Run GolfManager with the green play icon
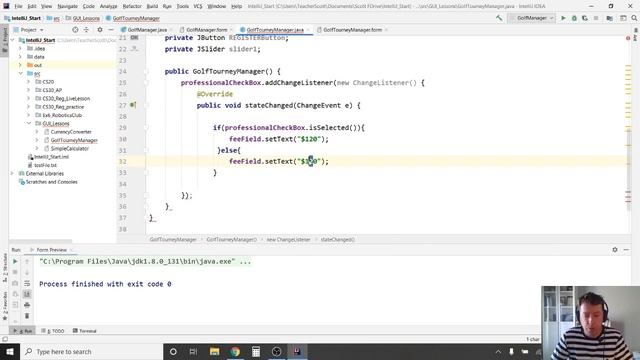 tap(563, 18)
